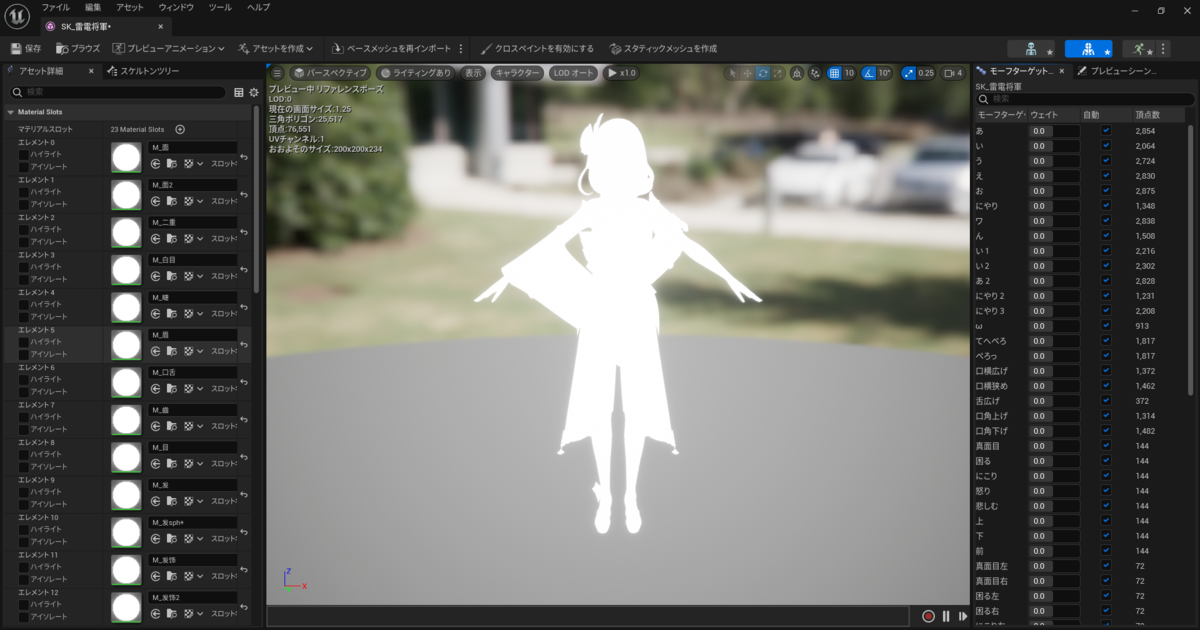The width and height of the screenshot is (1200, 630).
Task: Collapse the Material Slots section
Action: point(10,112)
